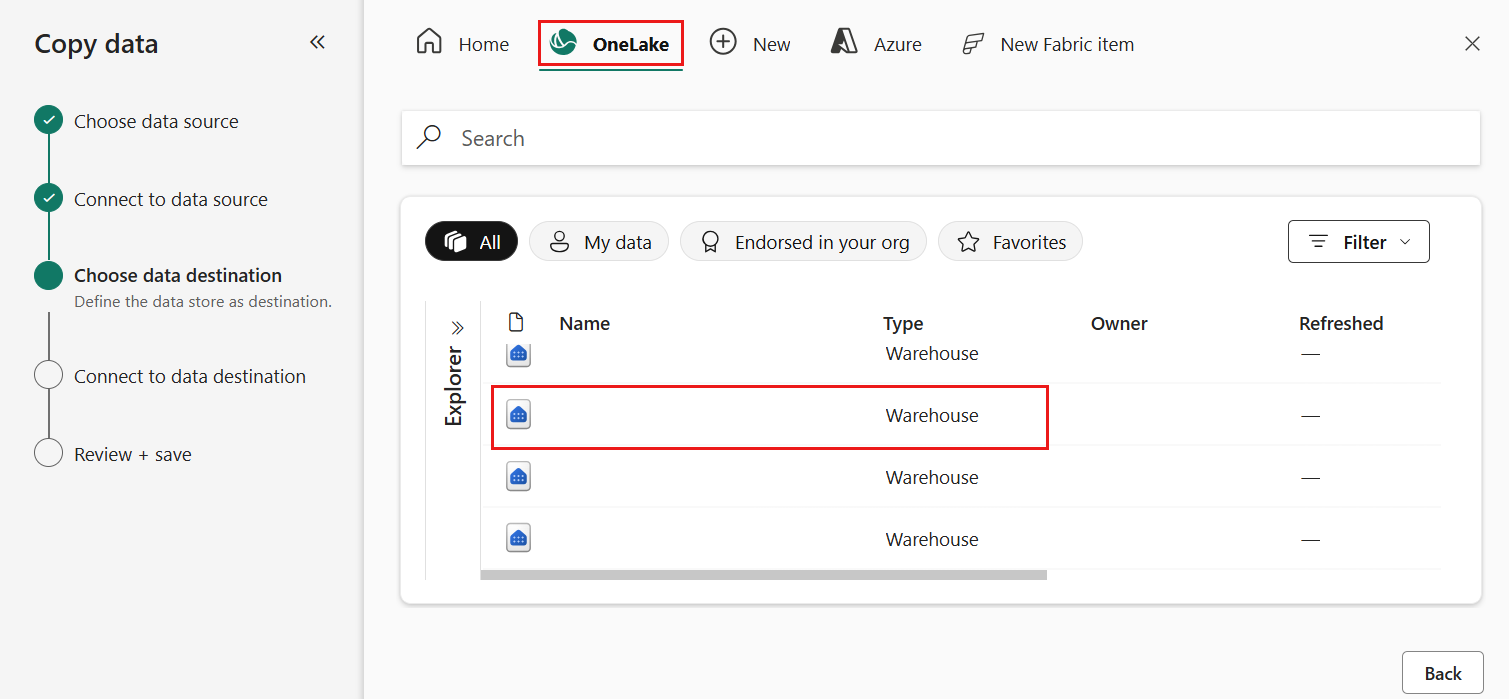Click the plus icon next to New
Image resolution: width=1509 pixels, height=699 pixels.
[x=722, y=42]
